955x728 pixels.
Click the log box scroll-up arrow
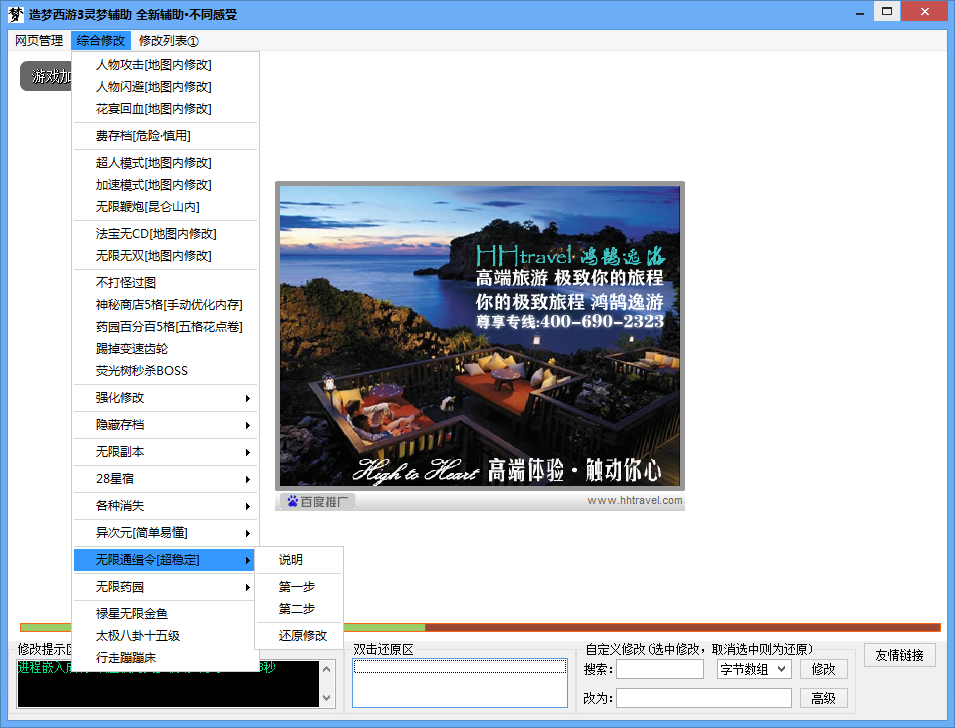click(x=327, y=668)
